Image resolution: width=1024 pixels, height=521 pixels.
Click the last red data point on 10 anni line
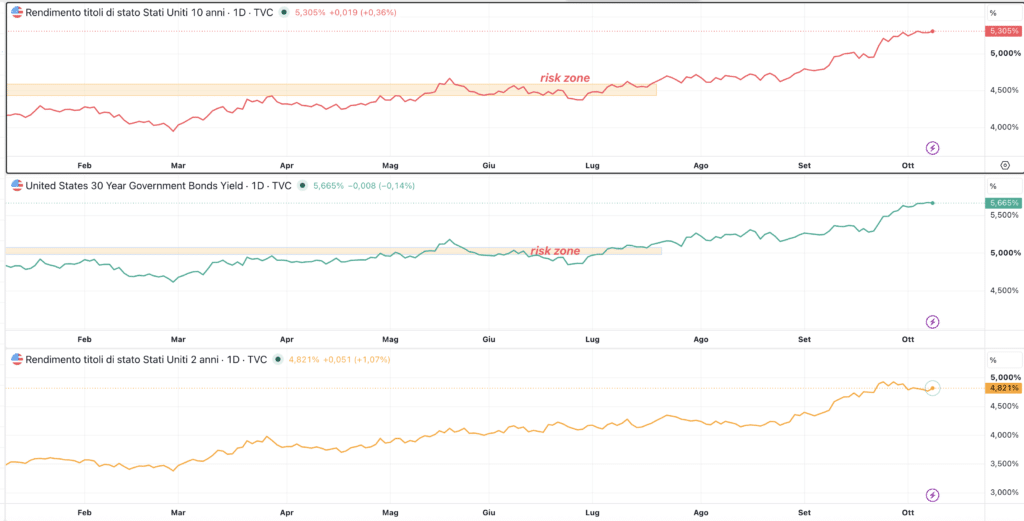933,31
